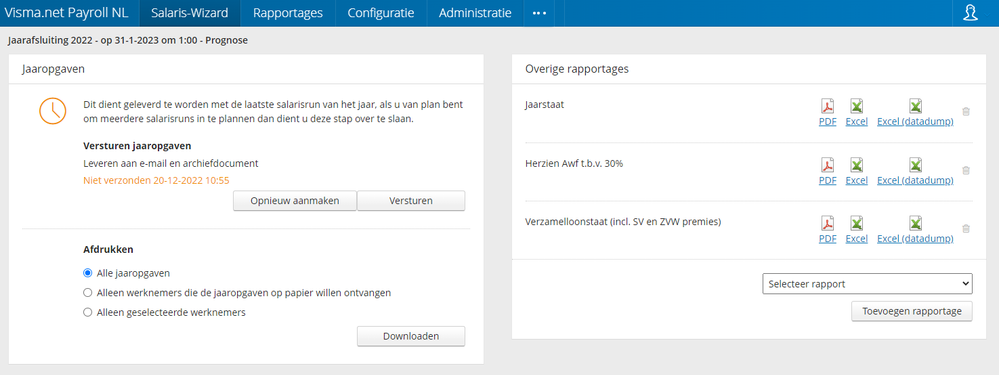999x375 pixels.
Task: Click the Verzamelloonstaat Excel link
Action: [857, 239]
